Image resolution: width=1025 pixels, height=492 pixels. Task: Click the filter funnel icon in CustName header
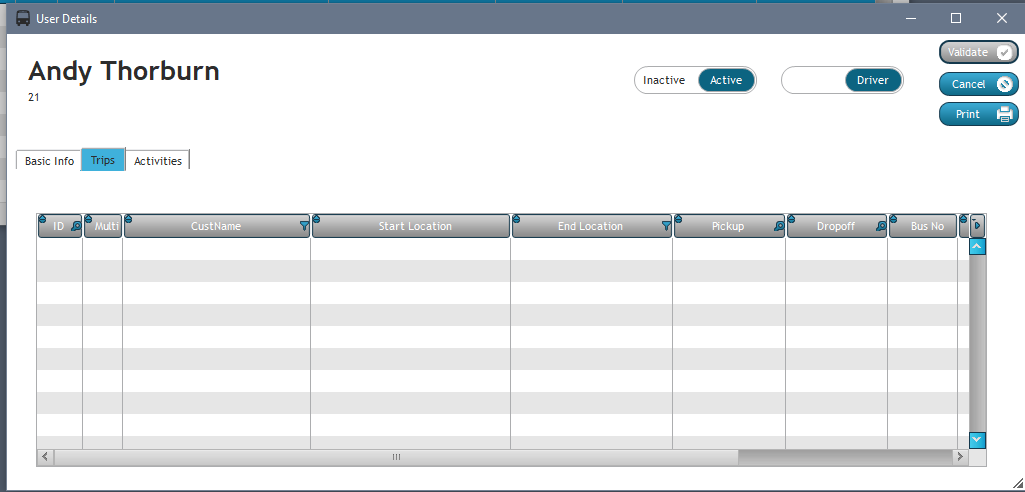pos(304,227)
